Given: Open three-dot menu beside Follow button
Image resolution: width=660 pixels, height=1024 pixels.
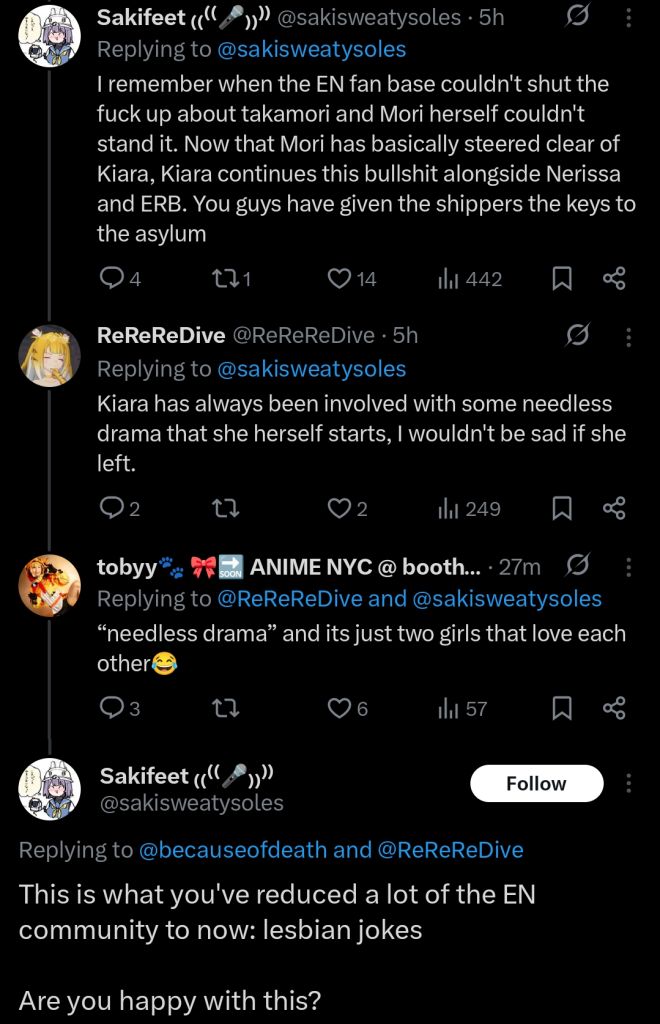Looking at the screenshot, I should coord(628,783).
